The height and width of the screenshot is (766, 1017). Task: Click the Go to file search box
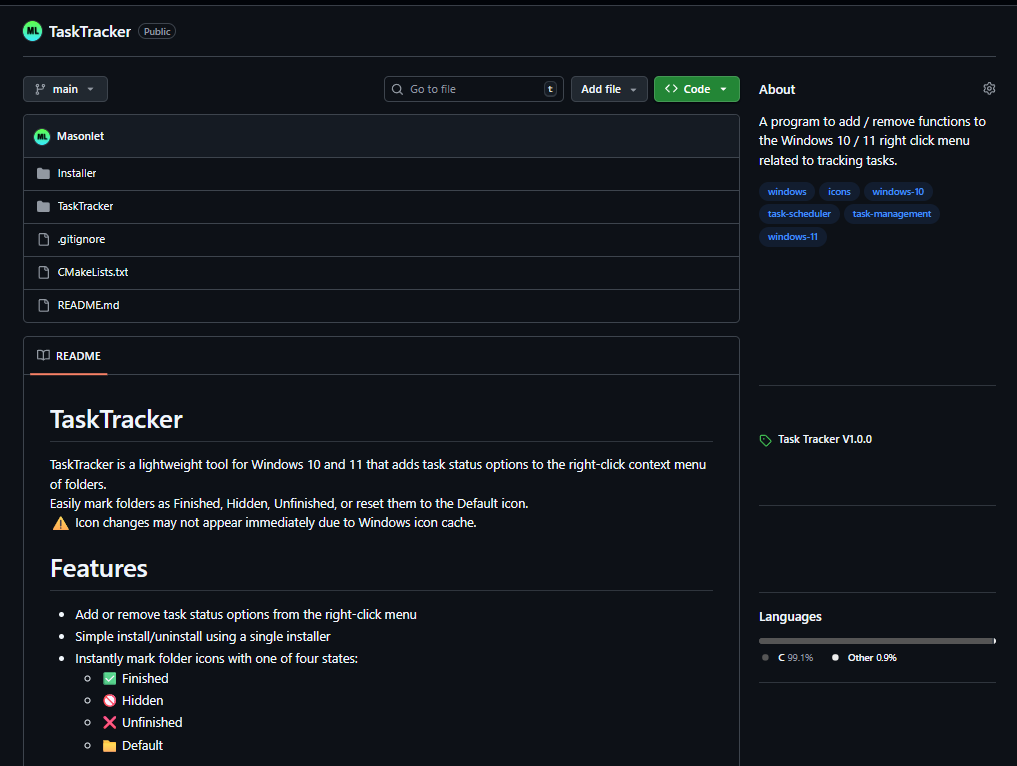(473, 89)
